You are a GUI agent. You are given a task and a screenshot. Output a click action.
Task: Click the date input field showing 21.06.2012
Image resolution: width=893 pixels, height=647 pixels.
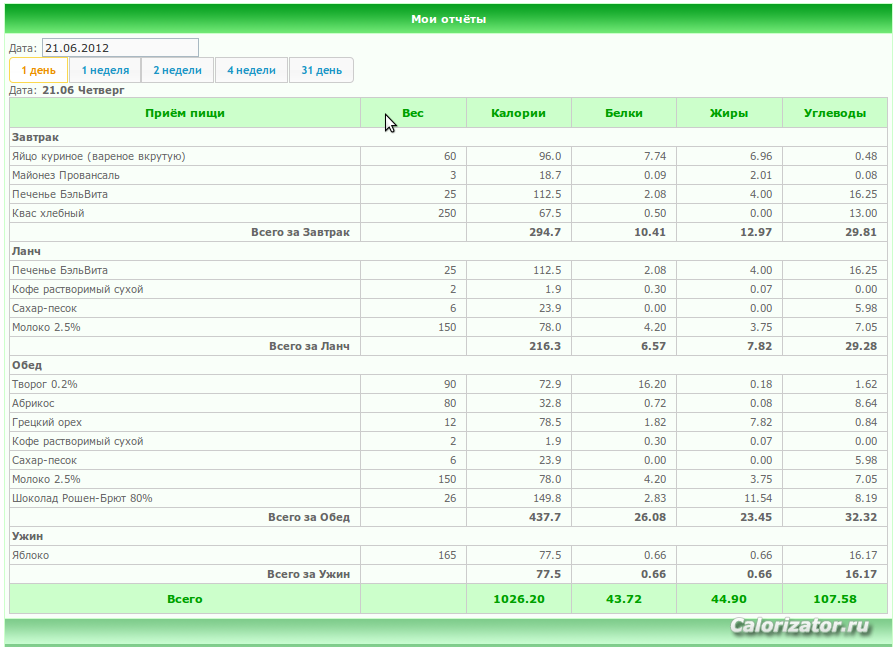(x=120, y=48)
